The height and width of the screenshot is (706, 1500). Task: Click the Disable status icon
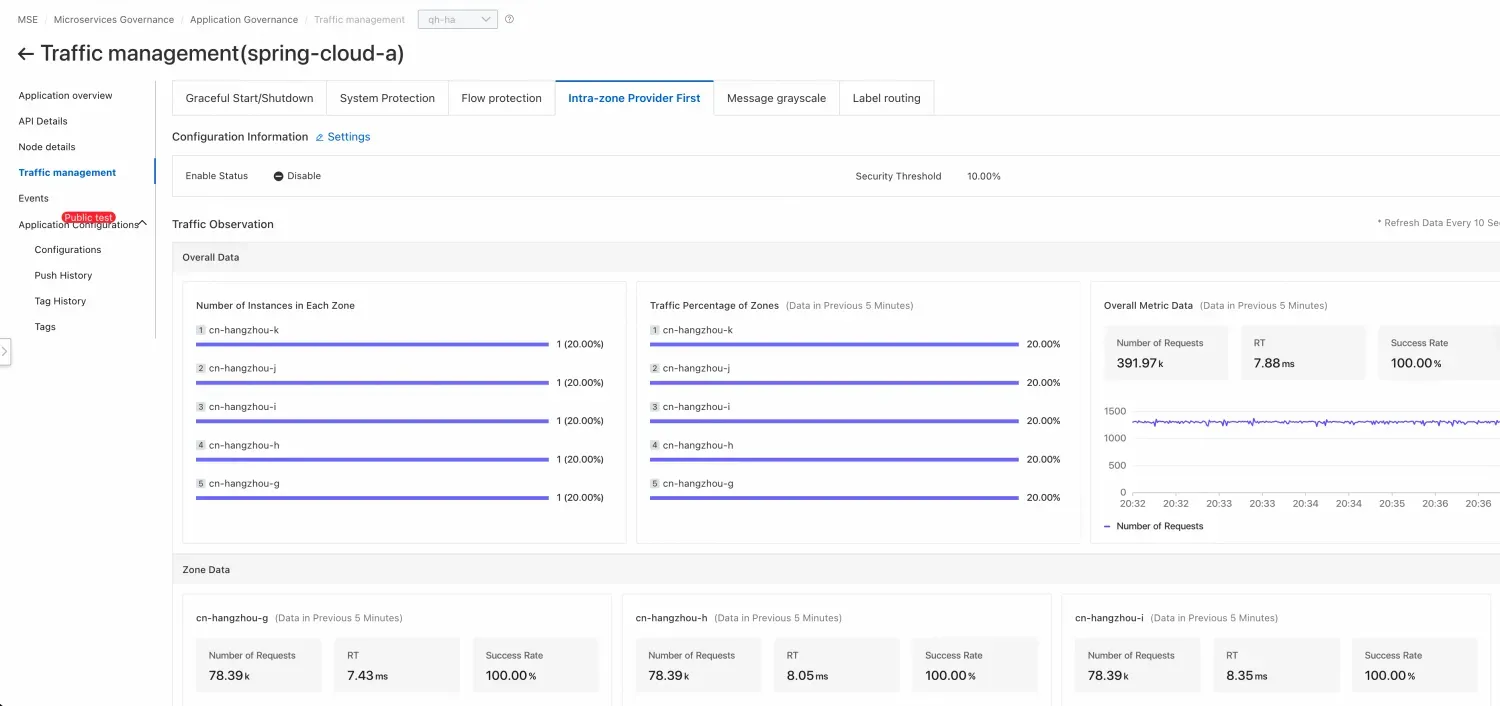point(278,176)
